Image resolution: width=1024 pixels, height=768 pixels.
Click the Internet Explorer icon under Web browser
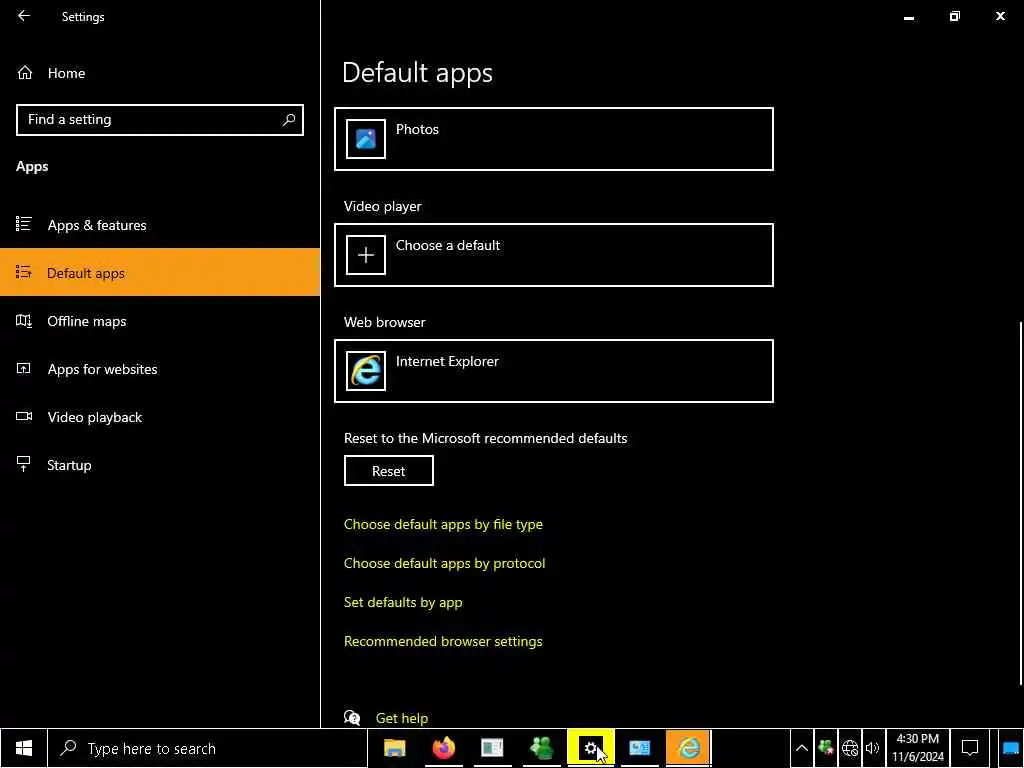[x=366, y=371]
